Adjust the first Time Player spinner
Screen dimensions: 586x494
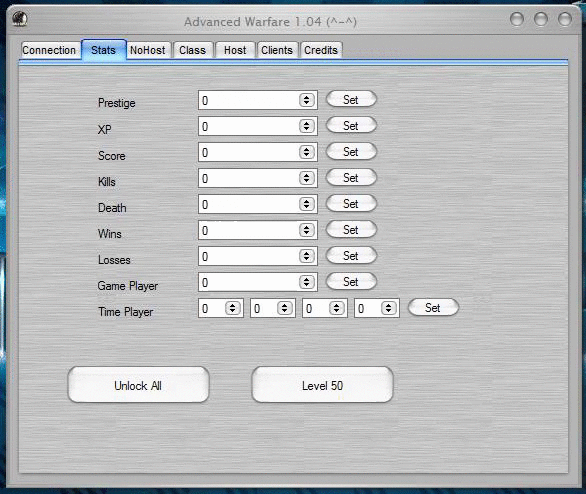pos(232,308)
